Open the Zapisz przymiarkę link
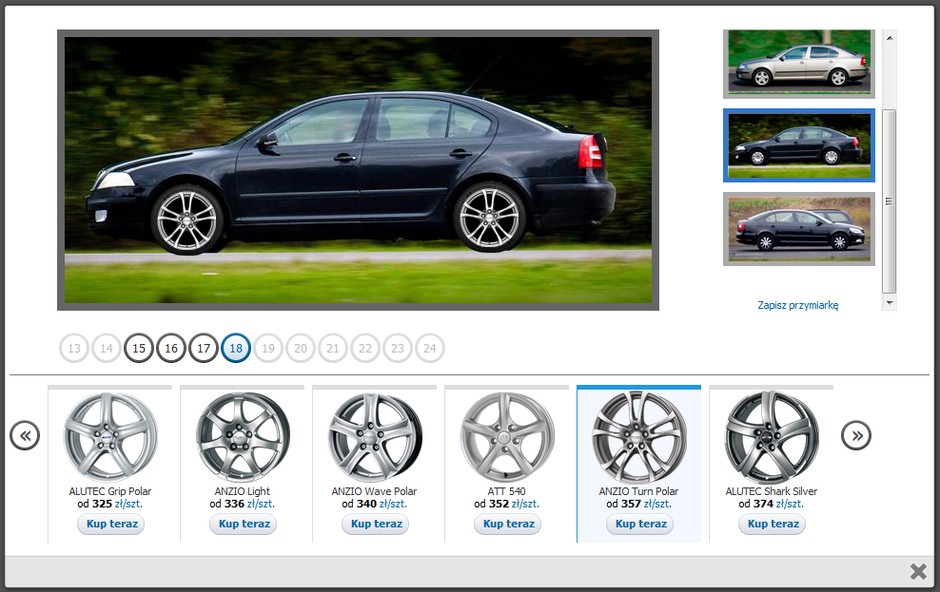The width and height of the screenshot is (940, 592). [798, 305]
